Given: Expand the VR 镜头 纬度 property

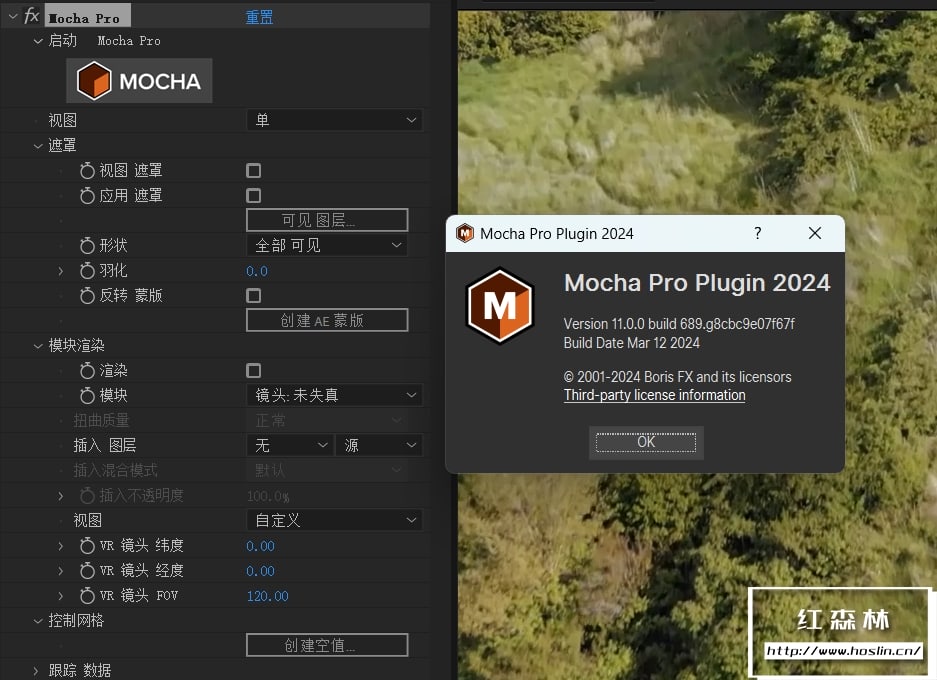Looking at the screenshot, I should click(60, 546).
